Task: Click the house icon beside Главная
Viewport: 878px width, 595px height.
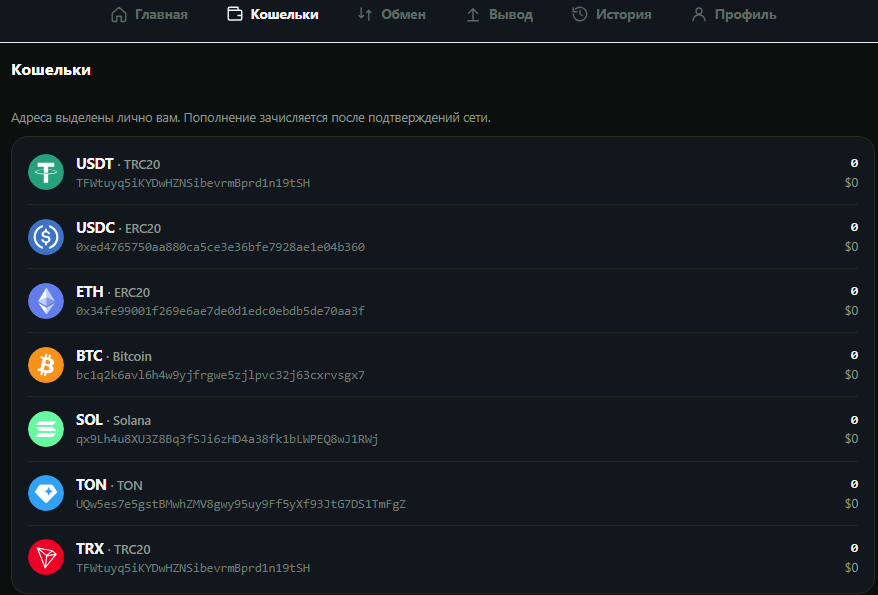Action: (119, 15)
